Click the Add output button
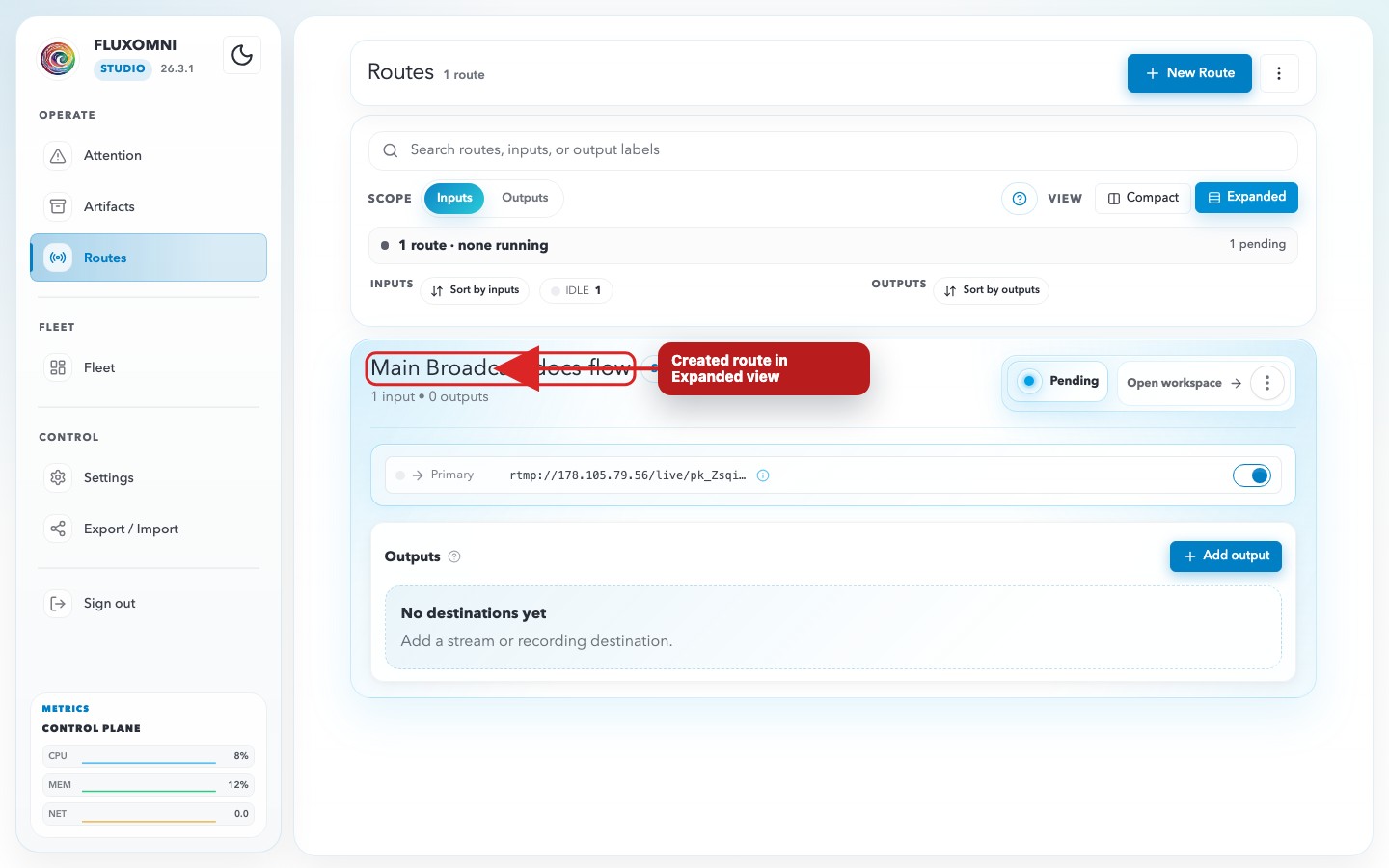1389x868 pixels. point(1226,556)
